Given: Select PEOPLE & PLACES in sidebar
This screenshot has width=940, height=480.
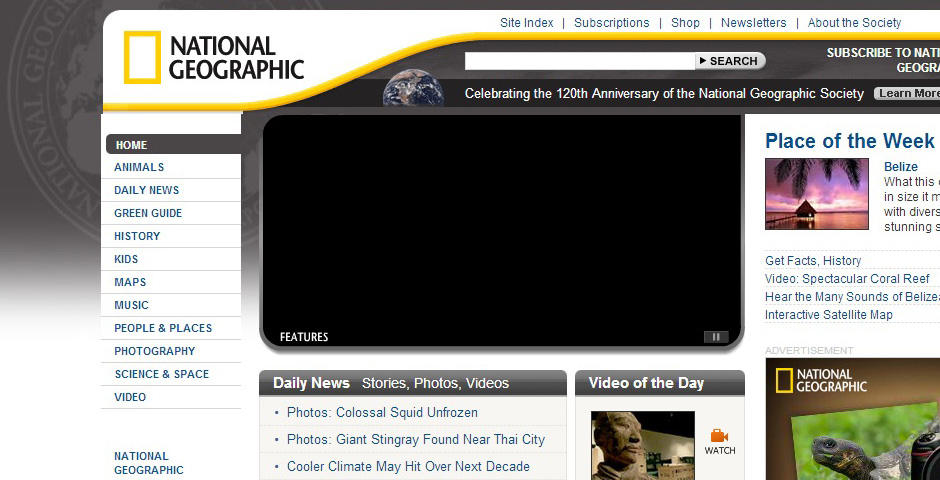Looking at the screenshot, I should [163, 328].
